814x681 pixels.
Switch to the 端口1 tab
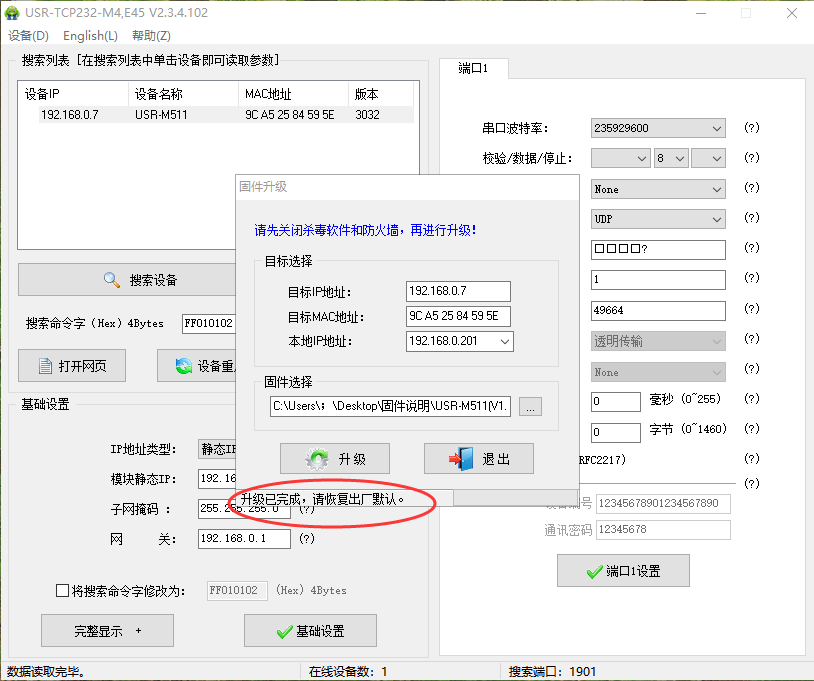point(473,69)
